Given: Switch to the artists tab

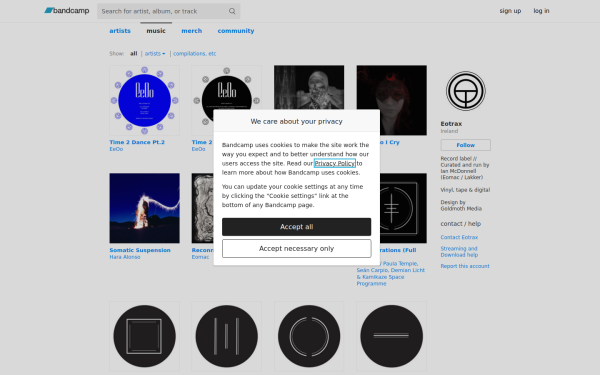Looking at the screenshot, I should [120, 31].
